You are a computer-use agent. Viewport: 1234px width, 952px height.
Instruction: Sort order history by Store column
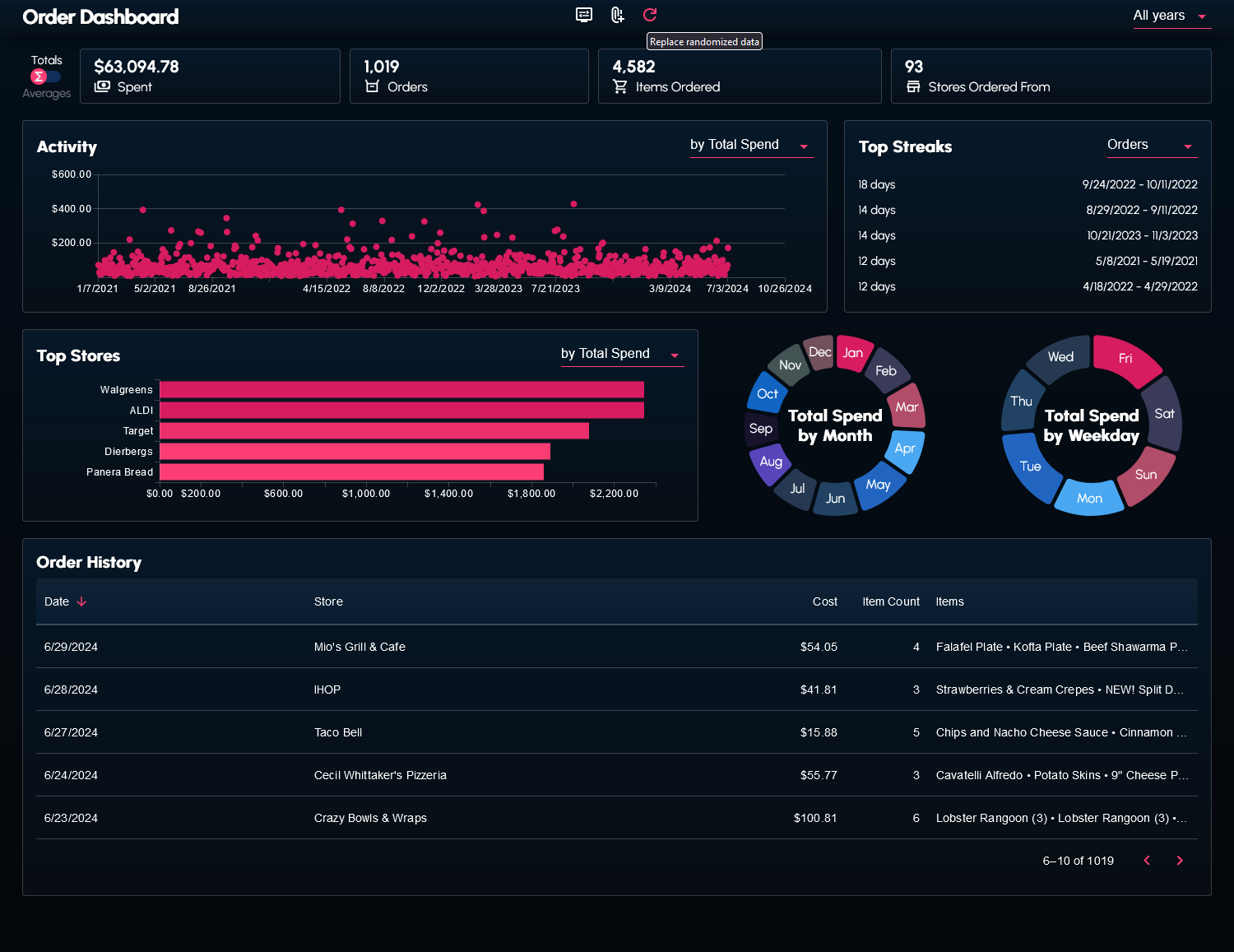click(x=328, y=601)
